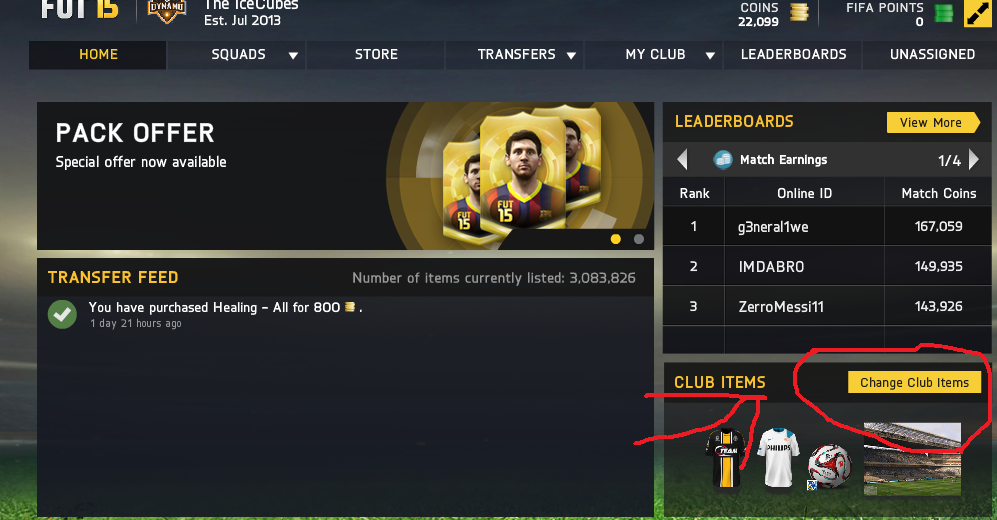Open the Leaderboards tab
The image size is (997, 520).
click(793, 55)
